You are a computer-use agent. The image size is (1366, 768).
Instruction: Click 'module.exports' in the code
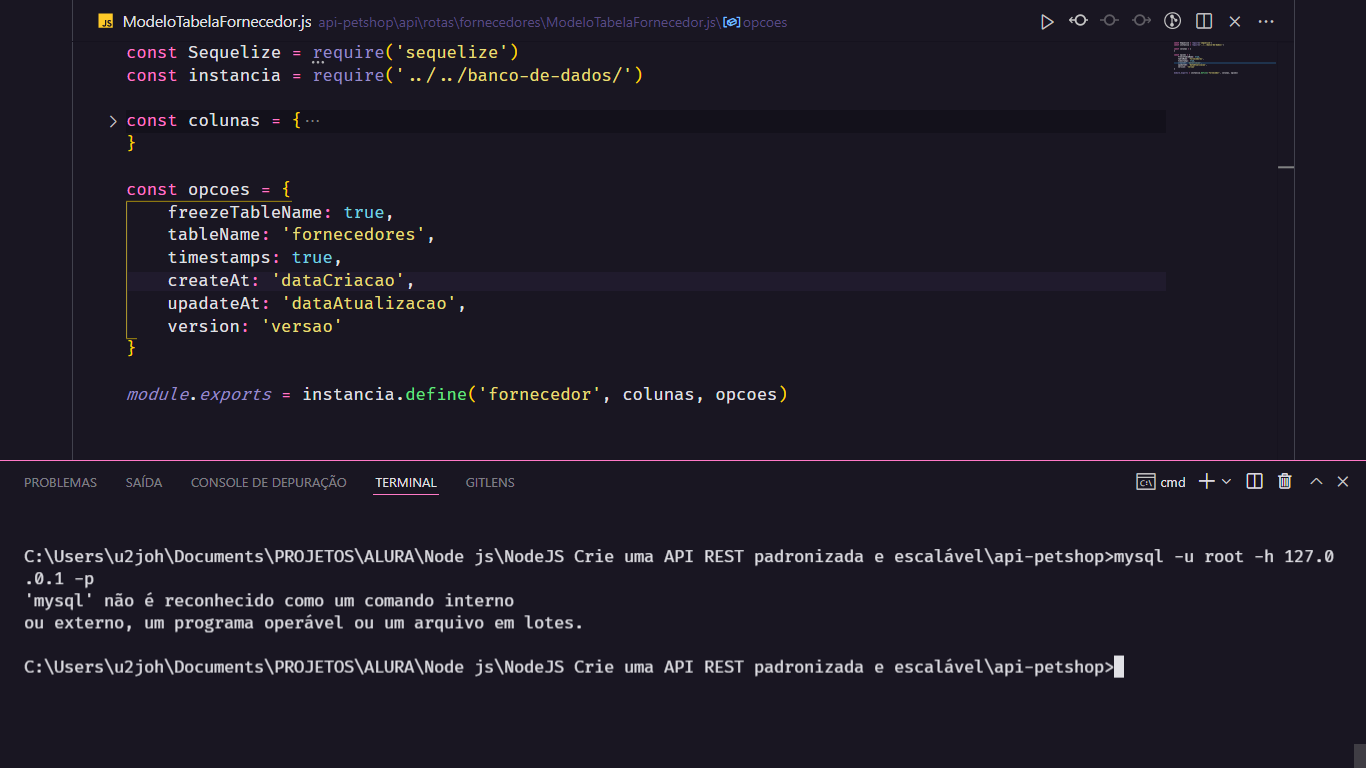click(199, 394)
